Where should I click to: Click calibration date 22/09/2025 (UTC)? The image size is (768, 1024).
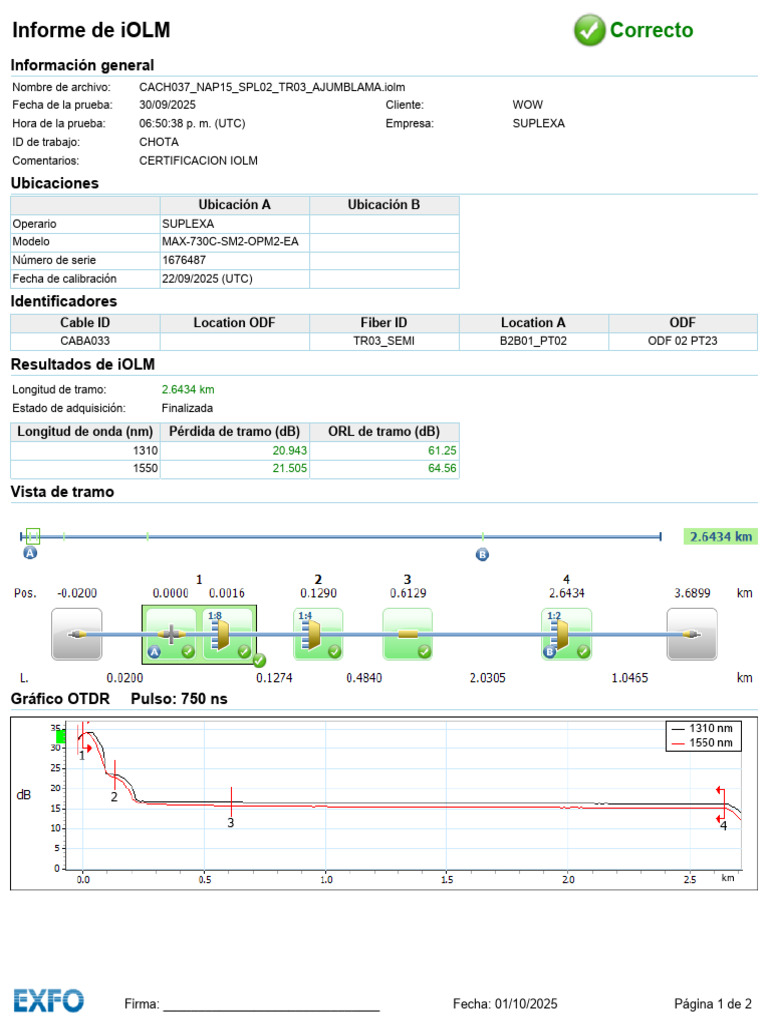234,279
